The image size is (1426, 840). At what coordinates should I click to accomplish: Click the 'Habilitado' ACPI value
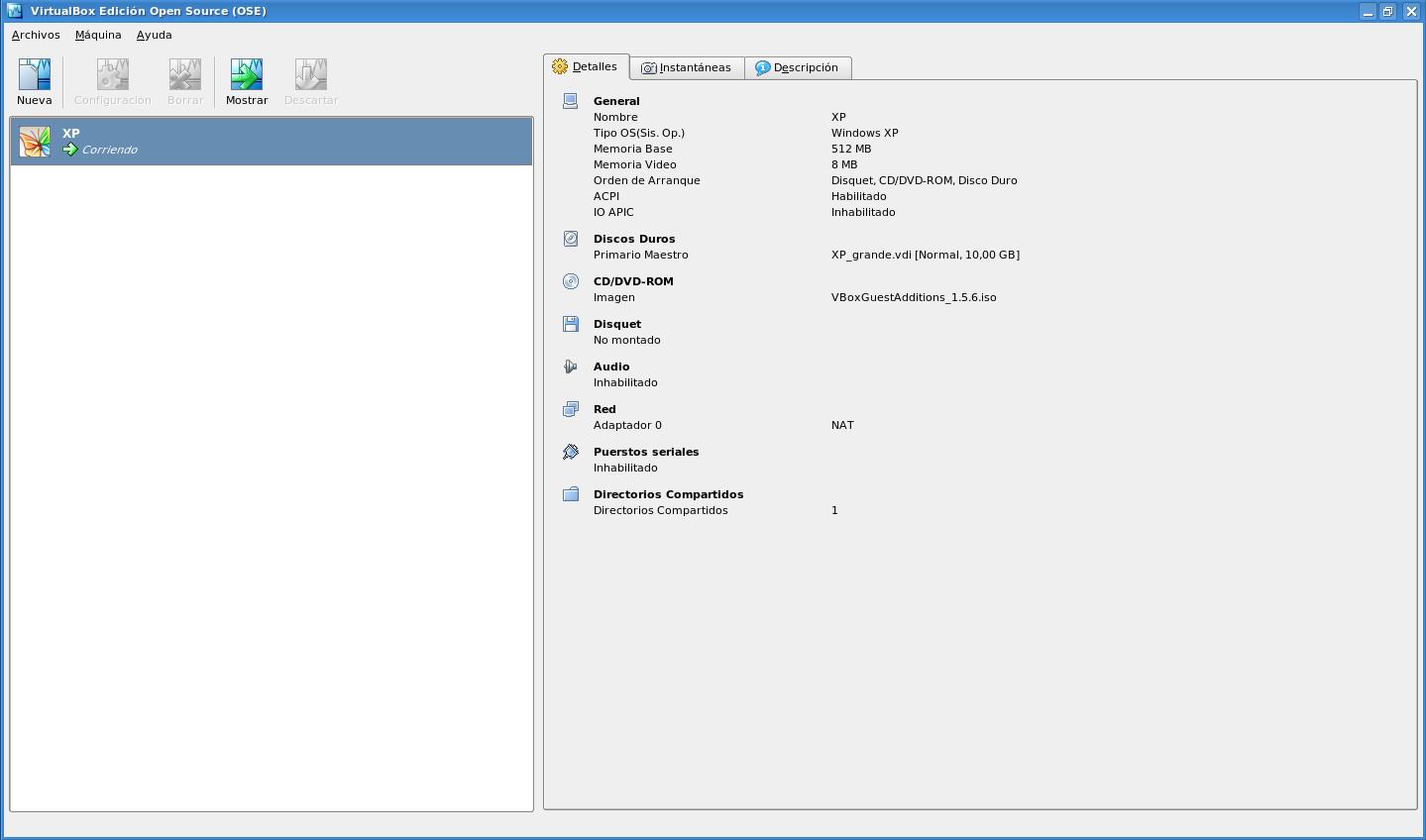coord(859,196)
